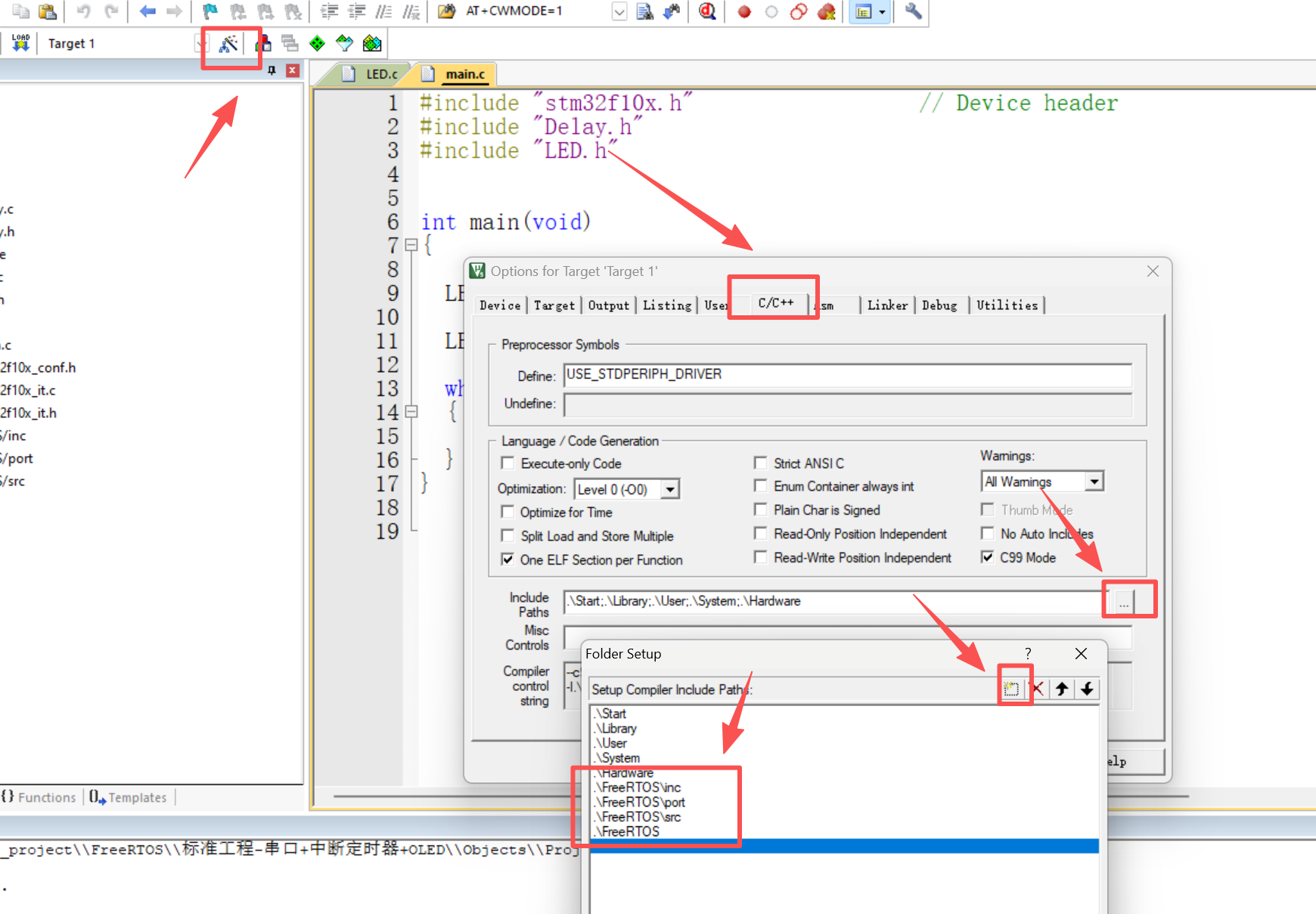Start debug session magnifier icon
1316x914 pixels.
707,11
